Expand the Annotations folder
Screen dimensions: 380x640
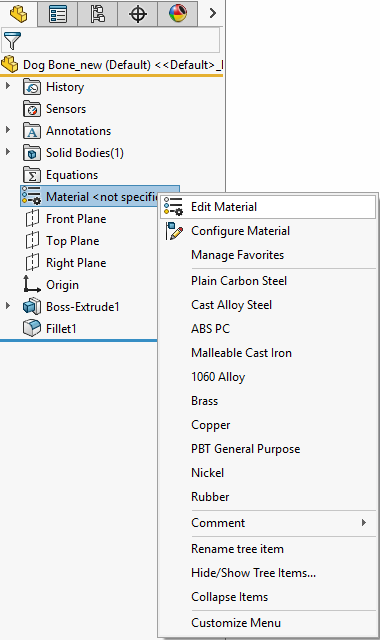point(8,130)
